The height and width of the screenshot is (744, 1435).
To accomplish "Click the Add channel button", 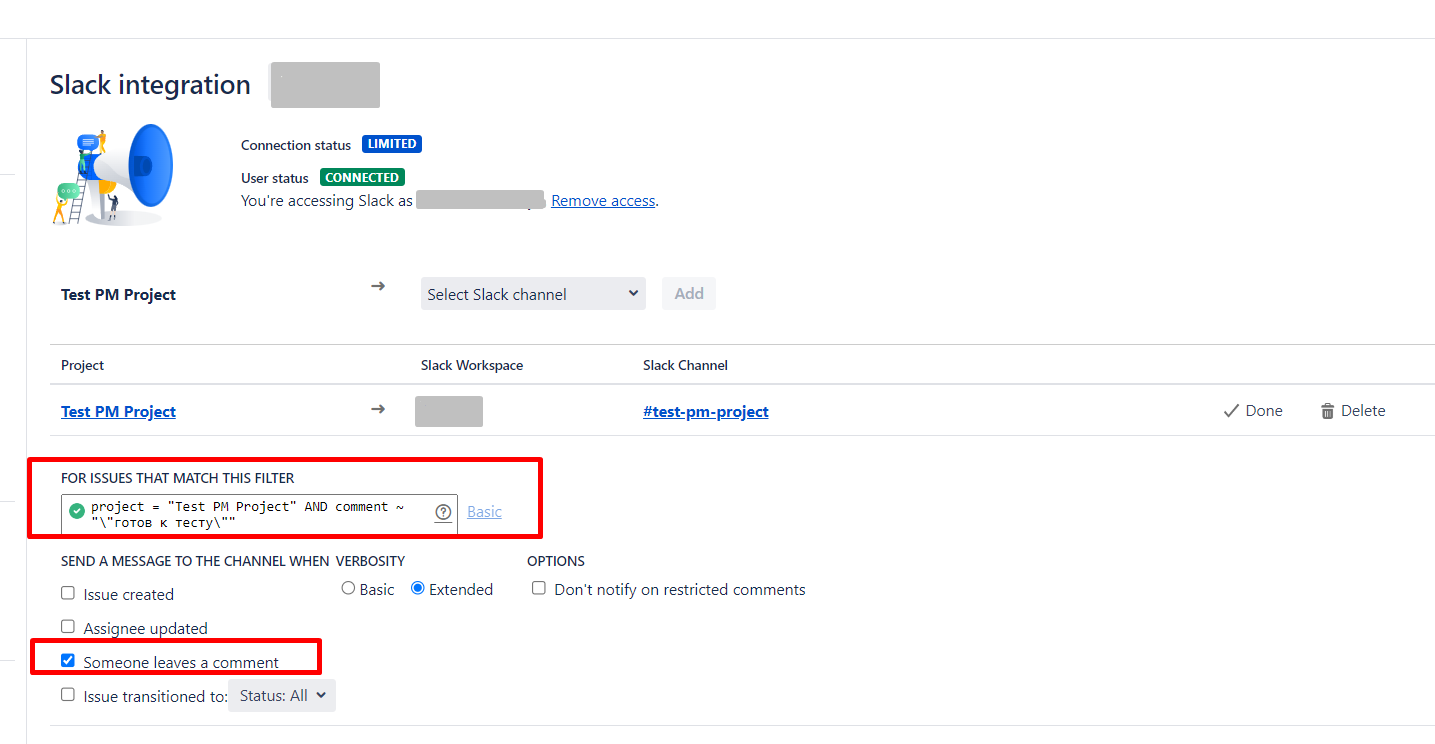I will click(x=689, y=294).
